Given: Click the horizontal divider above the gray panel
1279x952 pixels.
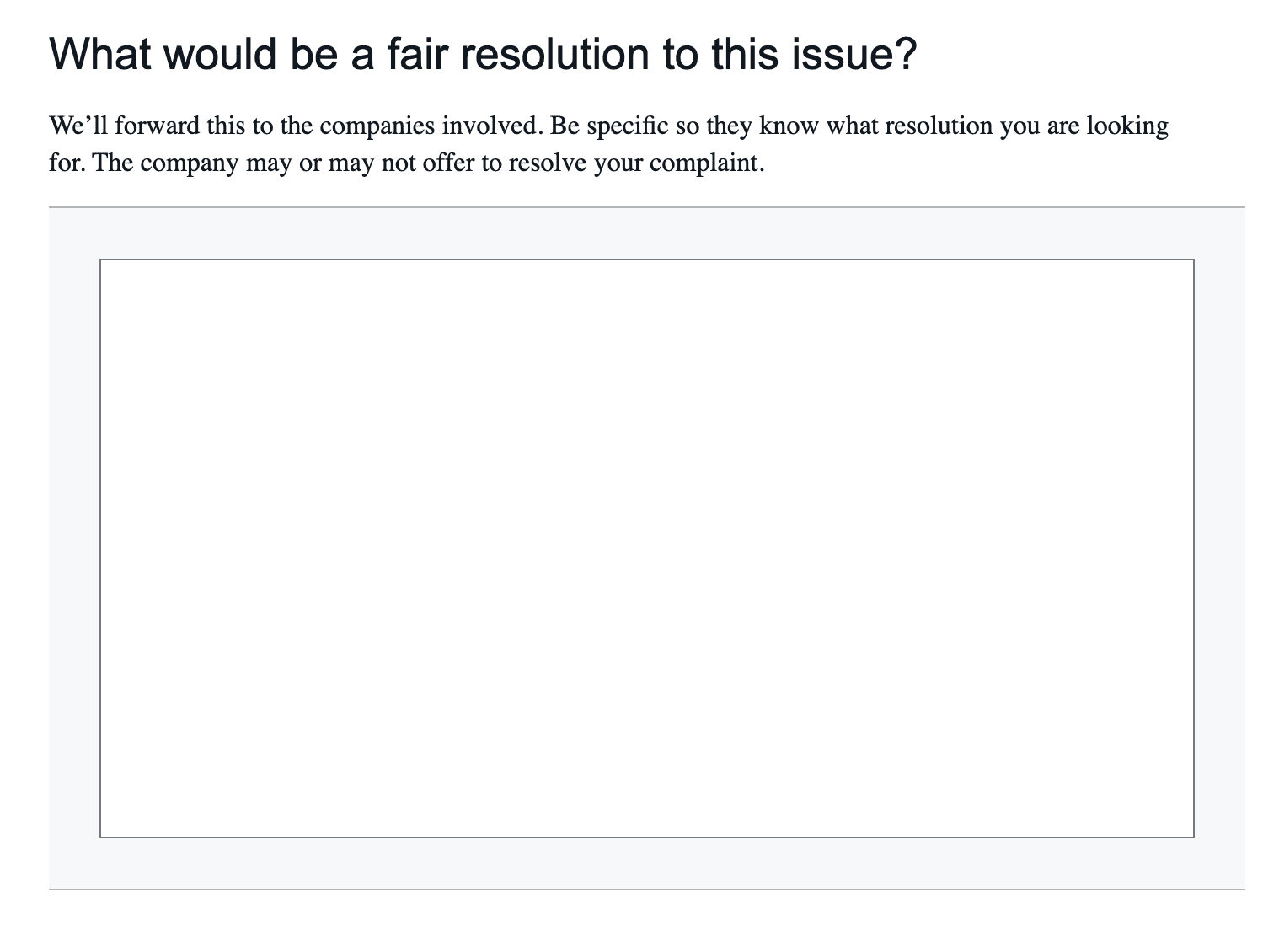Looking at the screenshot, I should point(646,207).
